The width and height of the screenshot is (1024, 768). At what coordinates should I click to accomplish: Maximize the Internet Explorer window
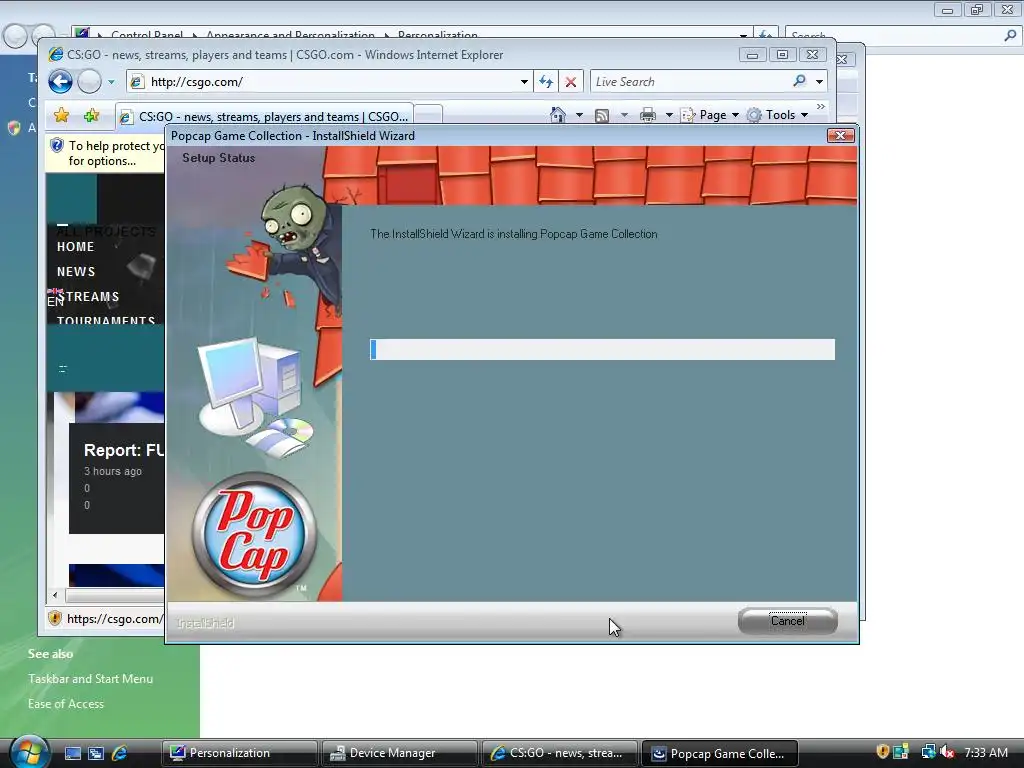point(782,55)
